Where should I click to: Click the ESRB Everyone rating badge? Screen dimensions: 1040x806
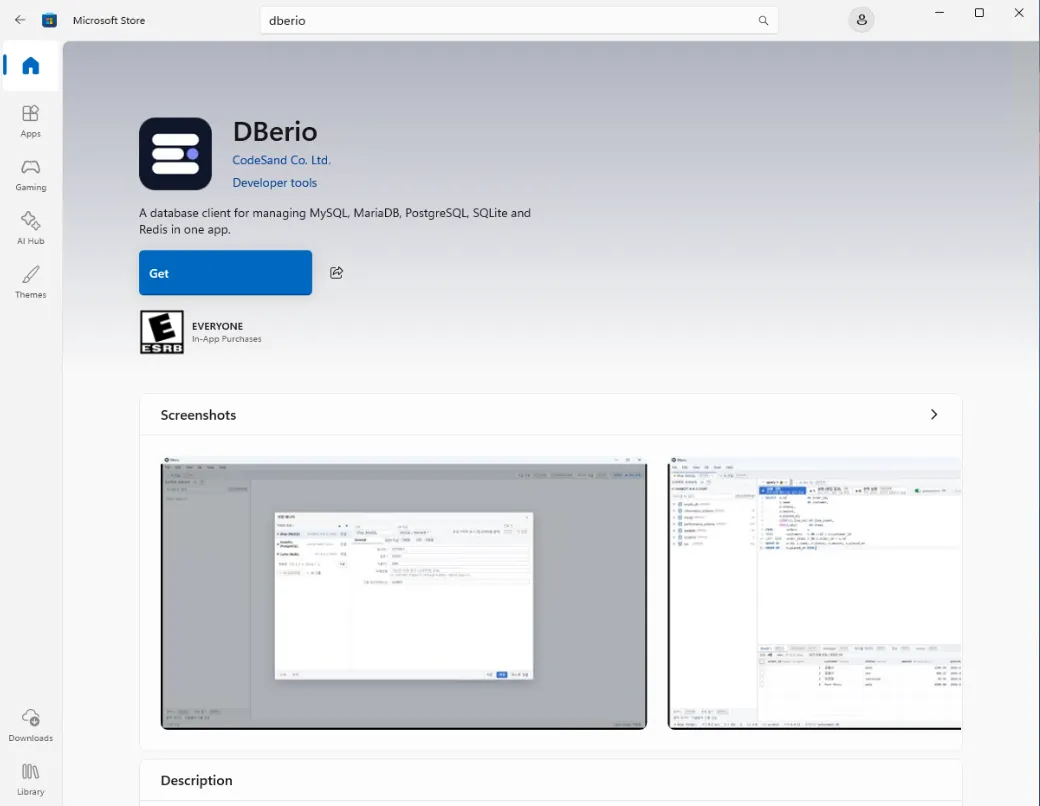tap(162, 332)
